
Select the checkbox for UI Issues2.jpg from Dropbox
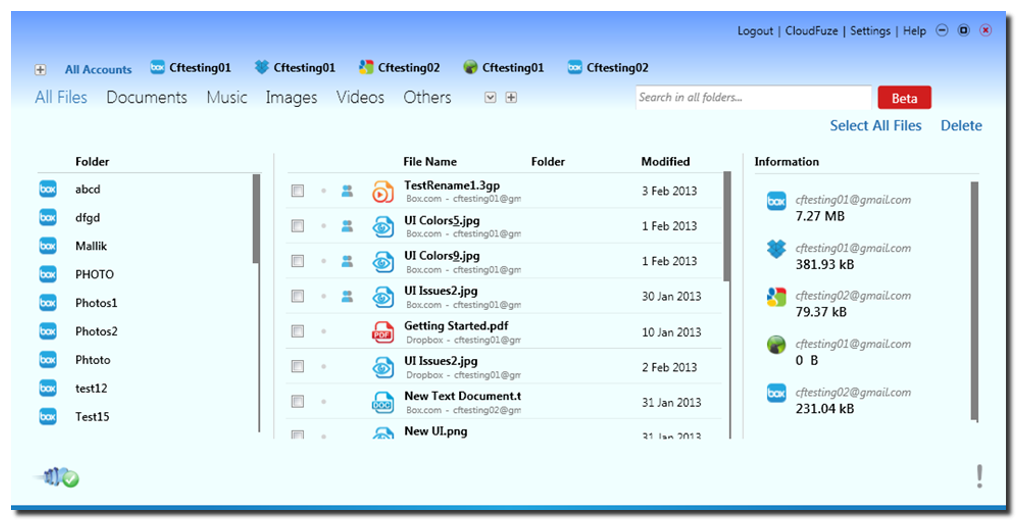click(x=297, y=366)
